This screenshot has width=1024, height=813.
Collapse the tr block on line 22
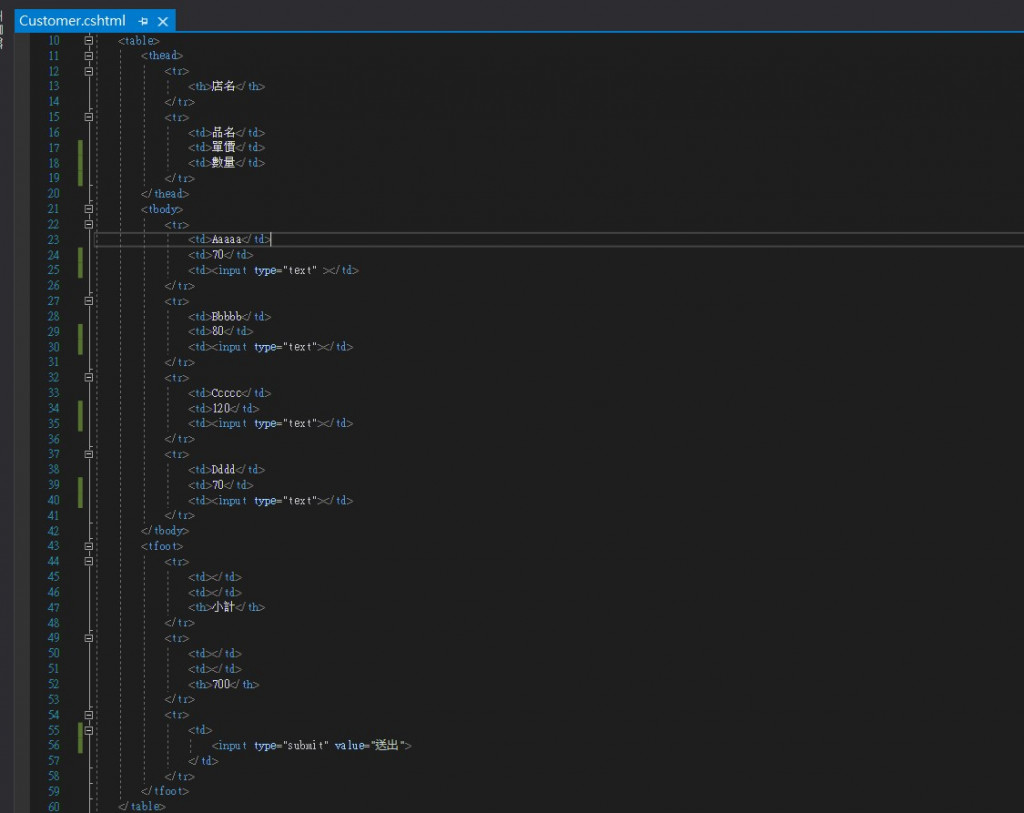(89, 225)
